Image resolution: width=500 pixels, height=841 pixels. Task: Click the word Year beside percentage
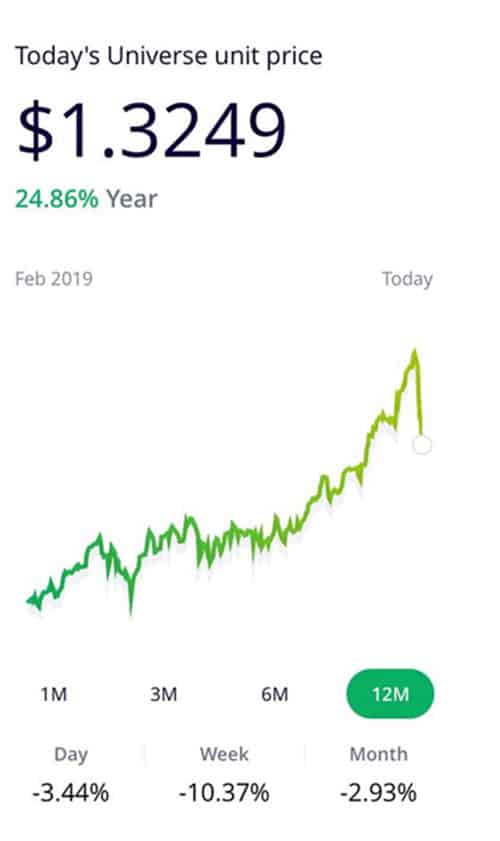pyautogui.click(x=132, y=199)
